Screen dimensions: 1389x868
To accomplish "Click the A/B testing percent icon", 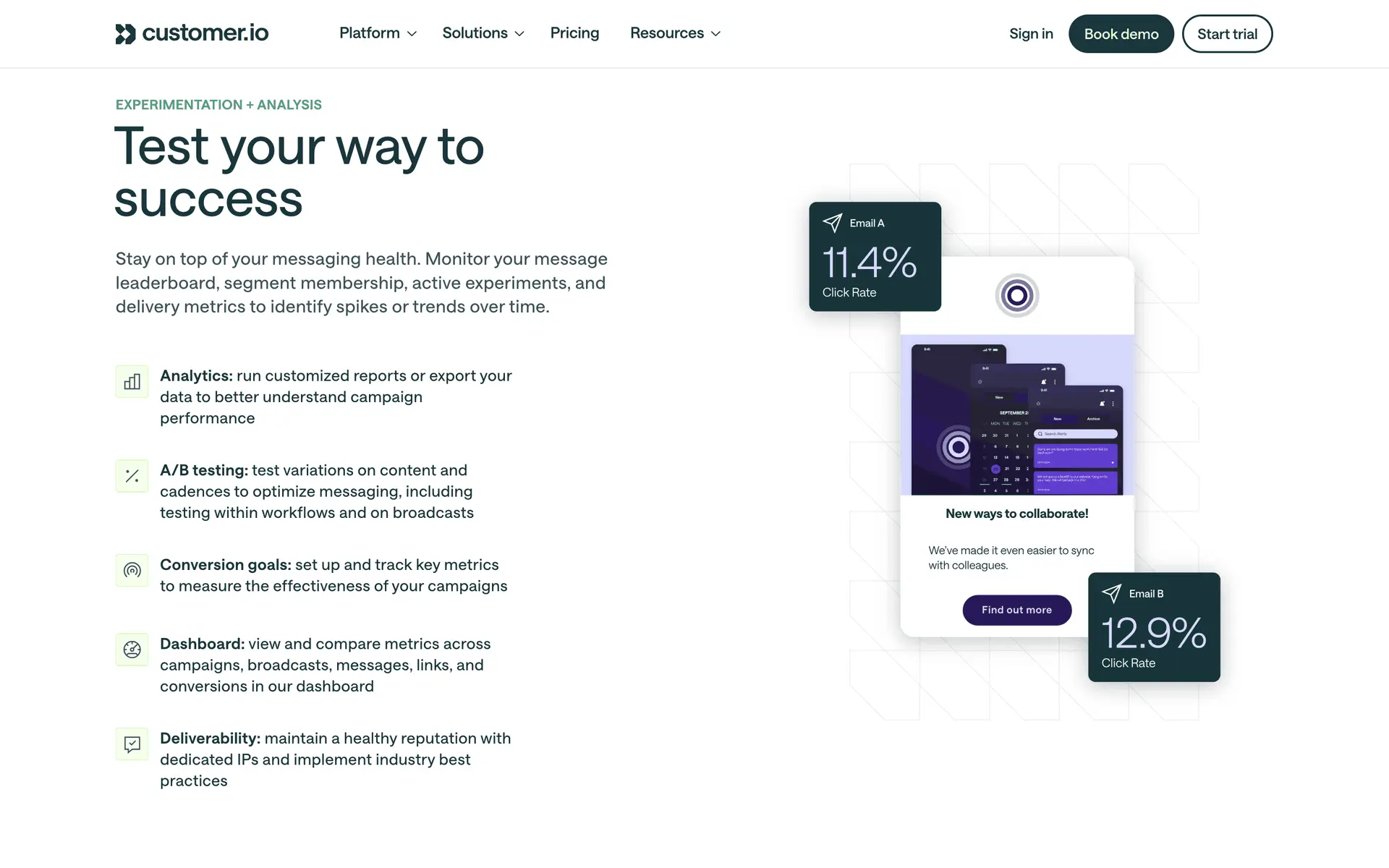I will click(132, 476).
